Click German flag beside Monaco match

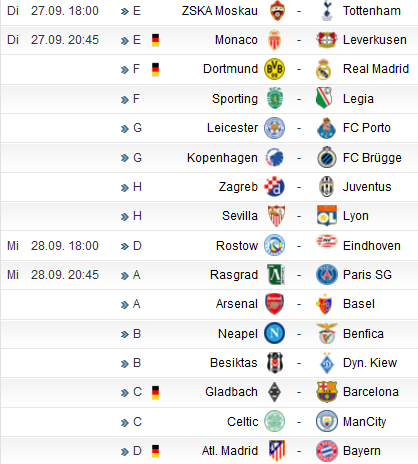[155, 40]
